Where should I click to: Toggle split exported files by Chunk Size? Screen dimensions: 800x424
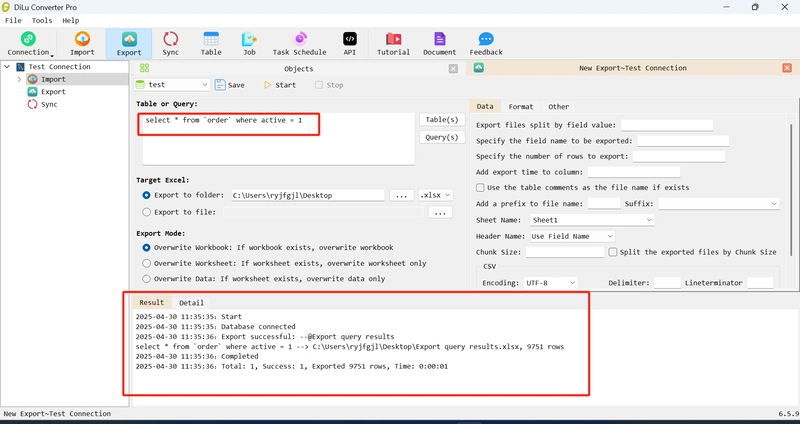pyautogui.click(x=613, y=252)
